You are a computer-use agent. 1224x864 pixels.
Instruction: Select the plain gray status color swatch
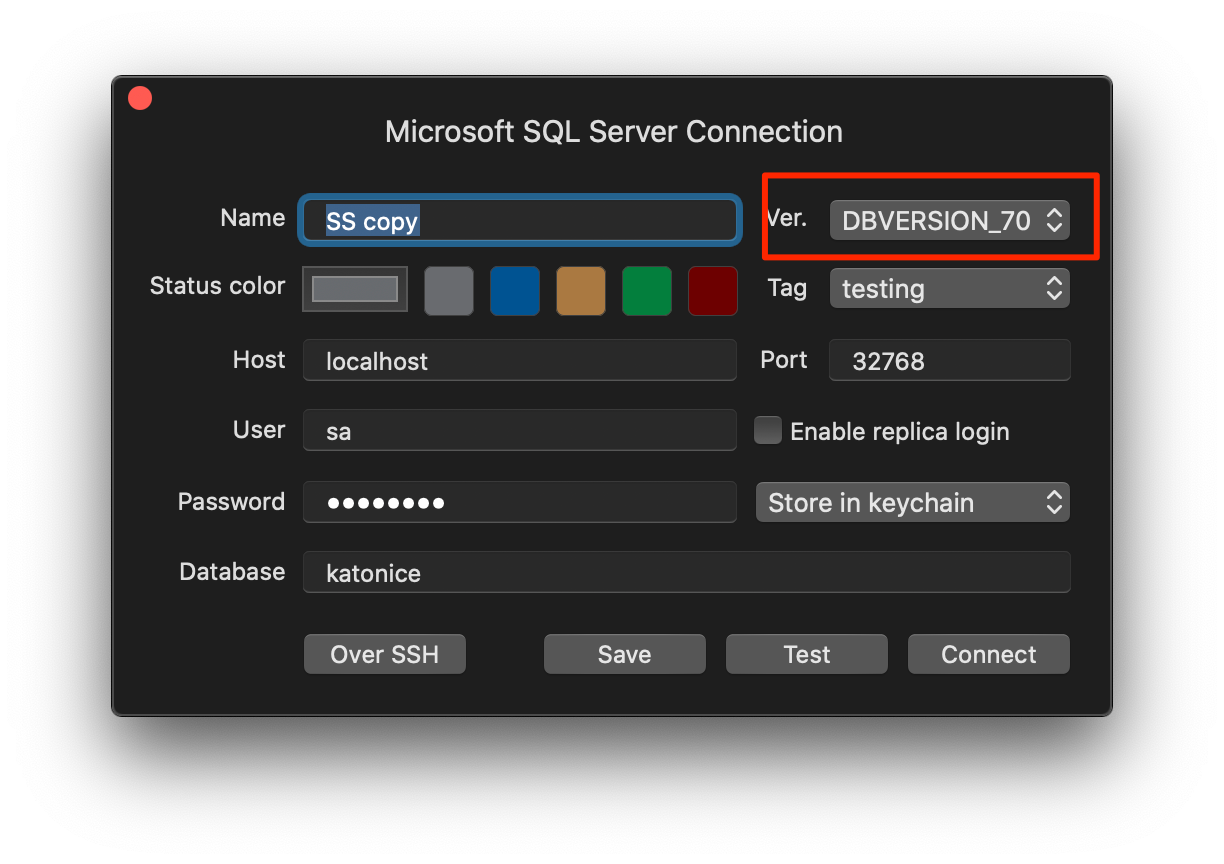tap(448, 291)
